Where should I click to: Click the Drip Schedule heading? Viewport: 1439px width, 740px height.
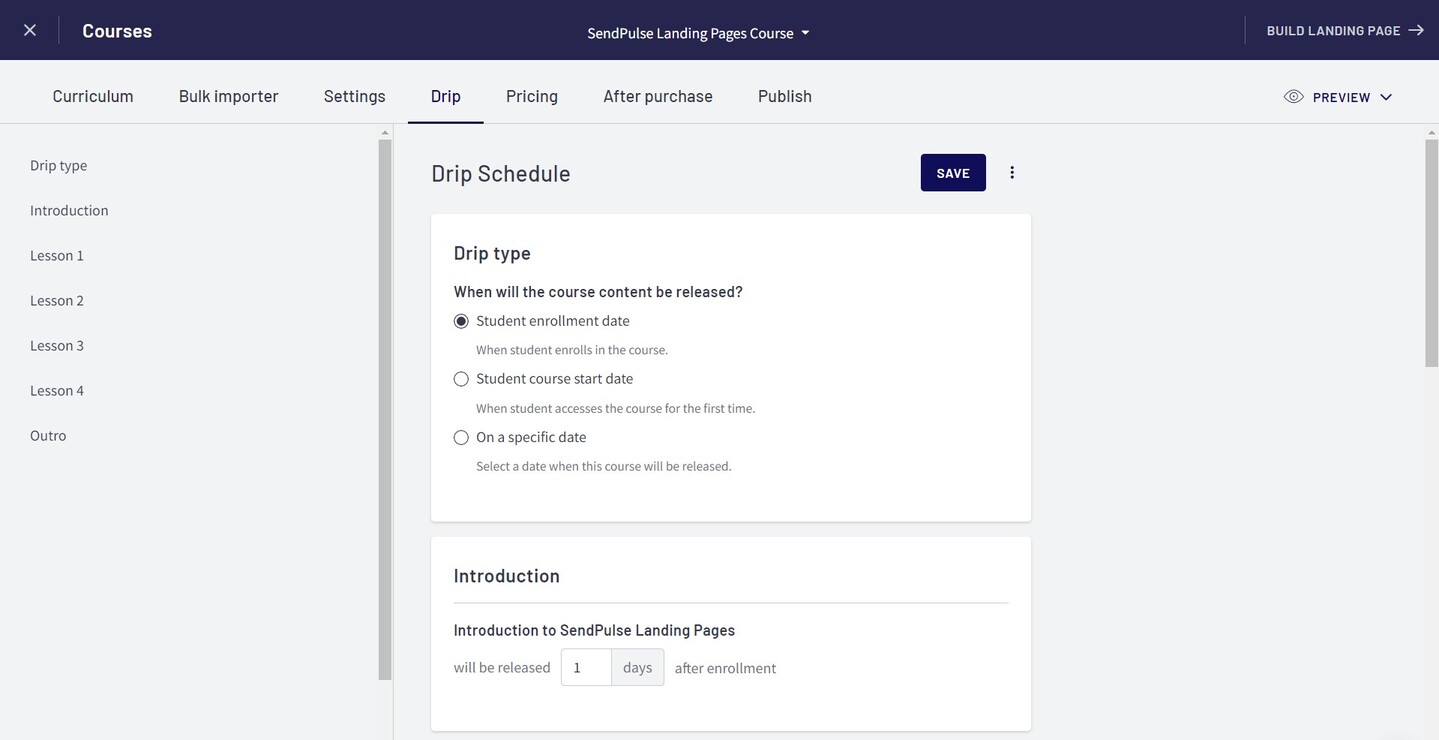(501, 173)
